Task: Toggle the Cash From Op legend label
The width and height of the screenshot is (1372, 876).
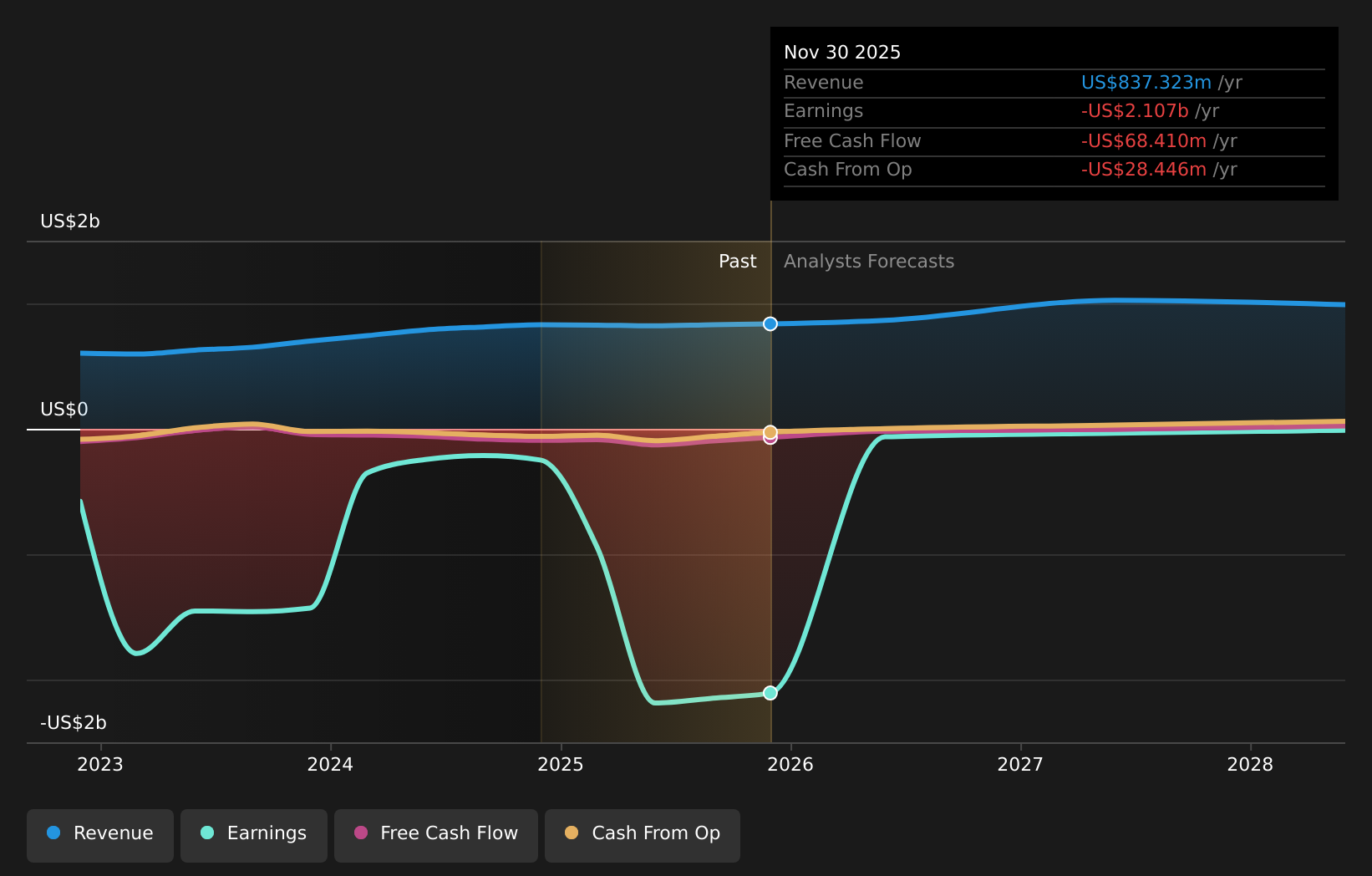Action: (656, 833)
